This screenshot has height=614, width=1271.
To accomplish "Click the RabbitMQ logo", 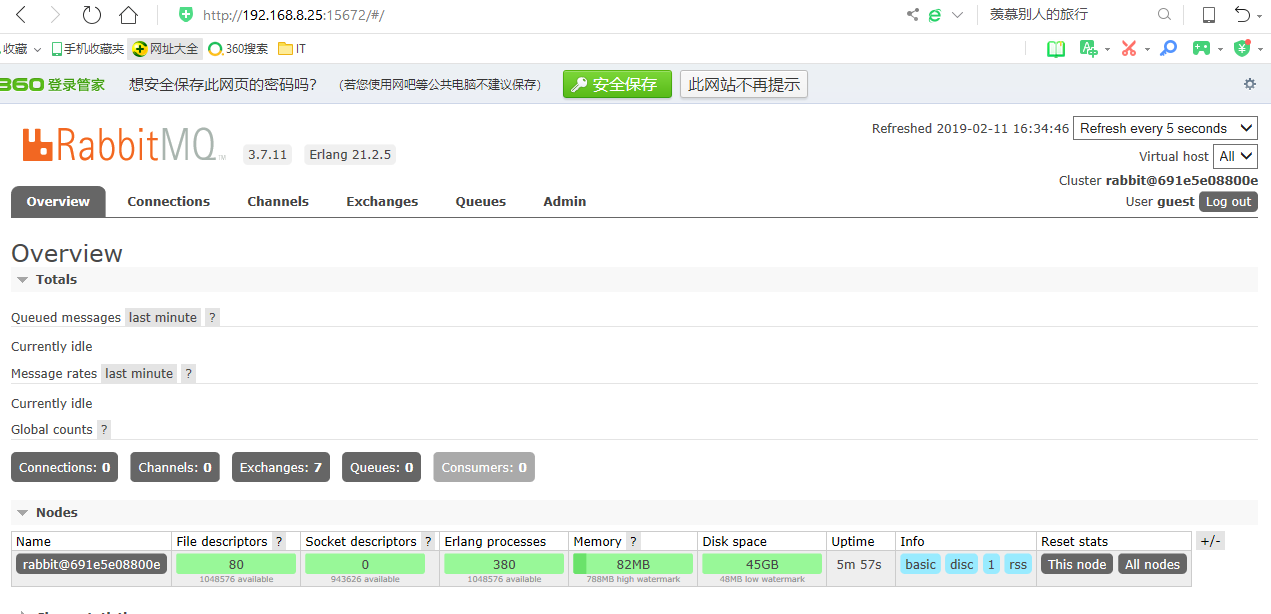I will 122,145.
